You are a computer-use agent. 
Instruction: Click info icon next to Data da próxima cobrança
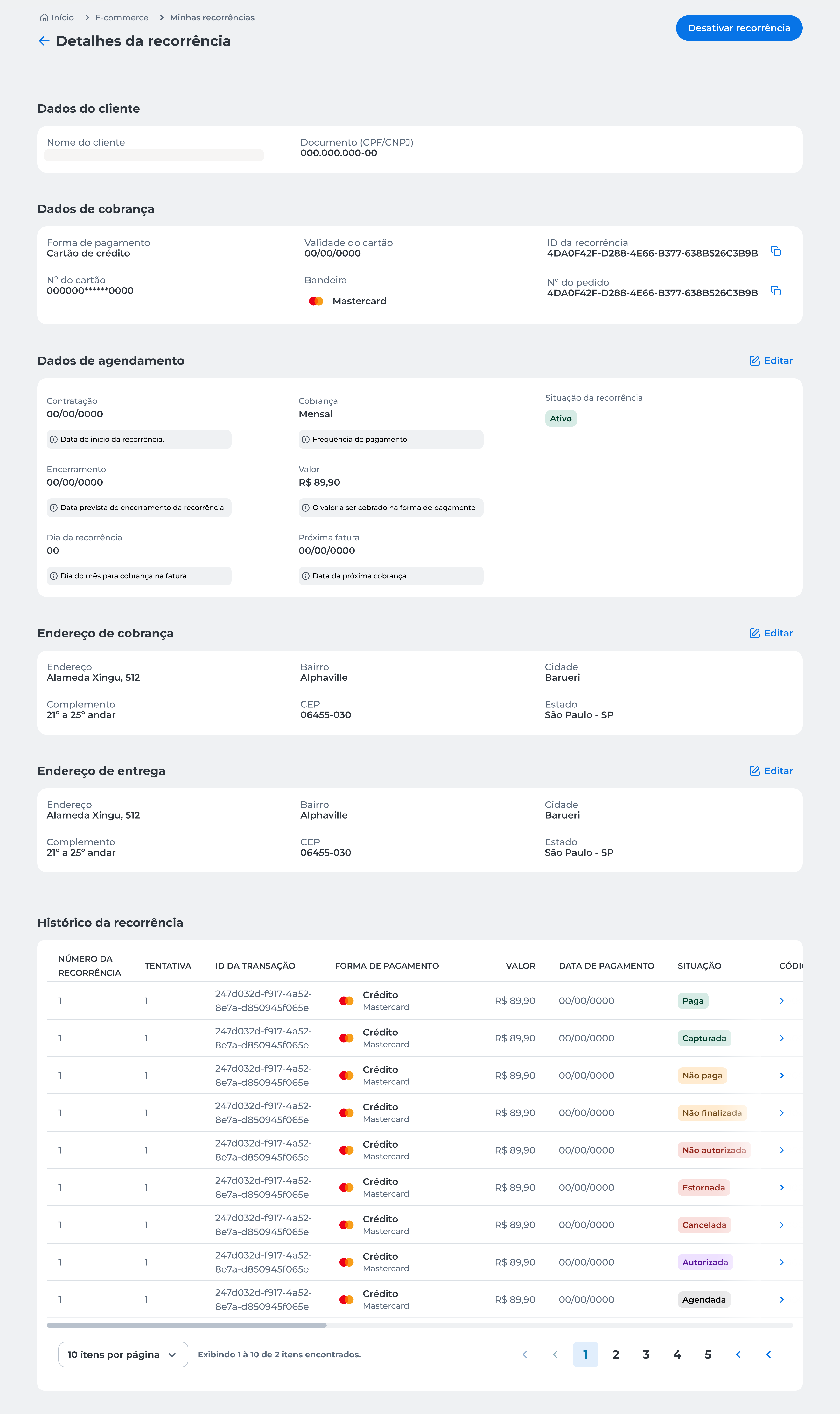click(306, 576)
